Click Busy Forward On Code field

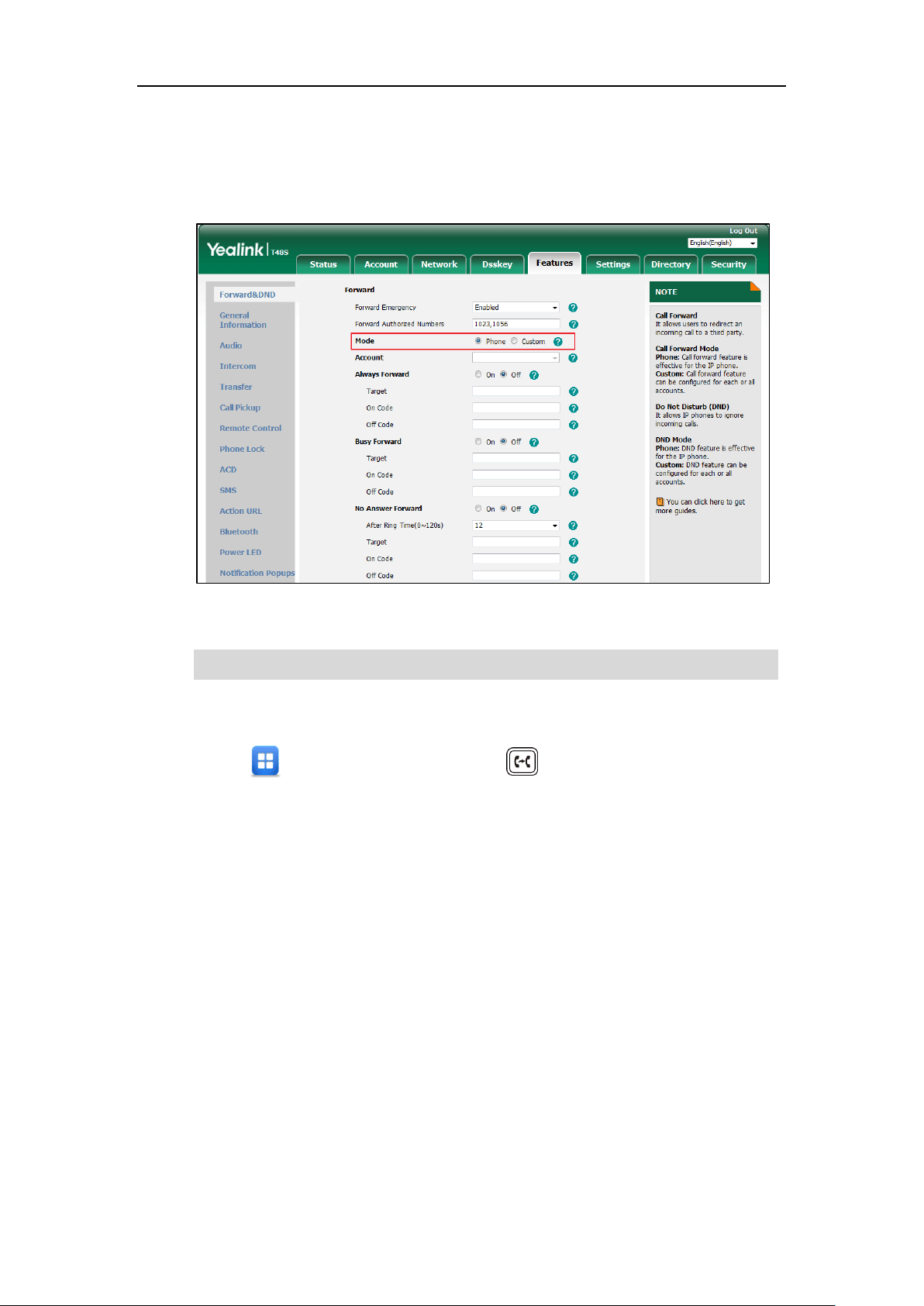(x=515, y=475)
